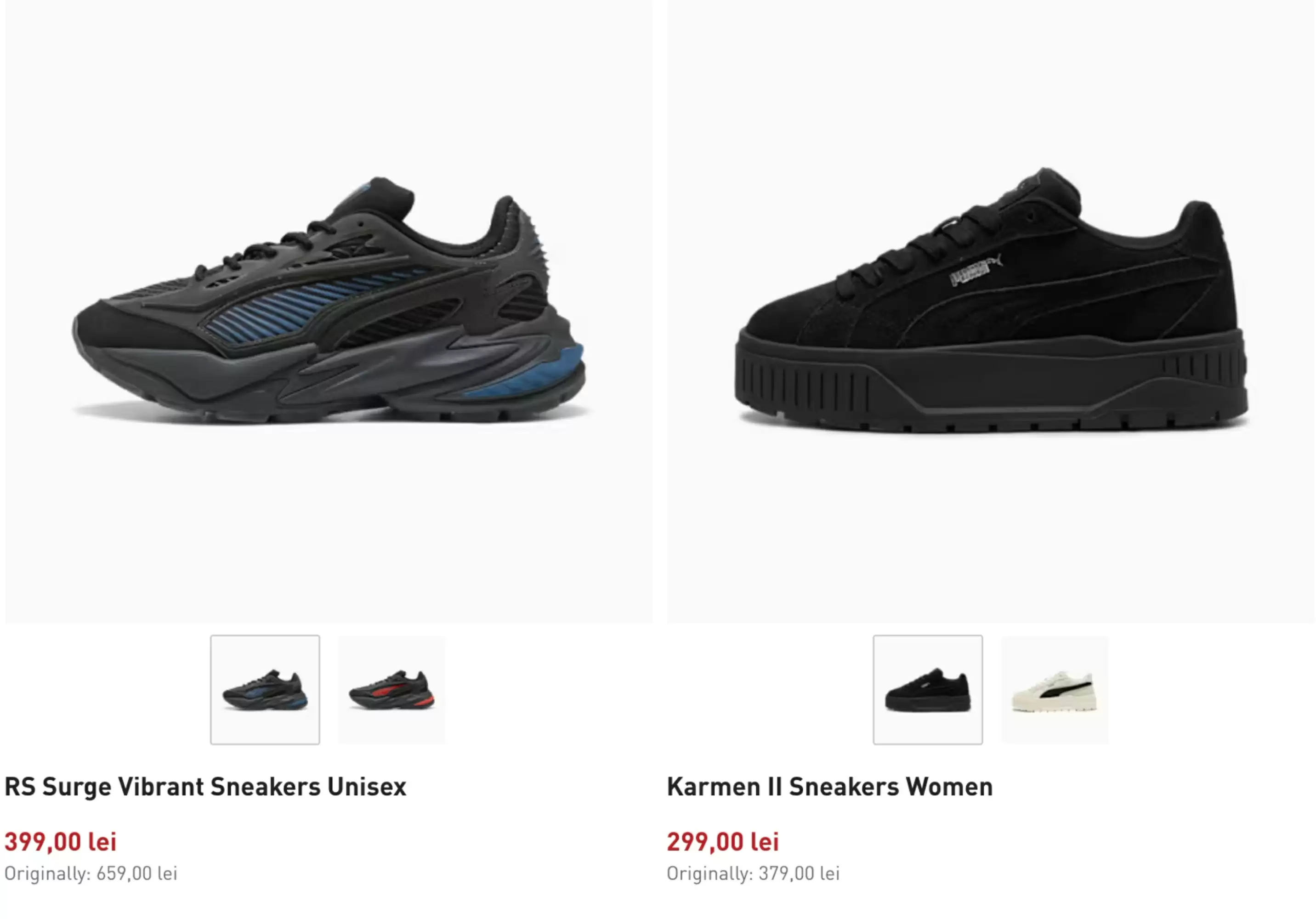This screenshot has width=1316, height=919.
Task: Open the RS Surge Vibrant Sneakers product image
Action: (329, 311)
